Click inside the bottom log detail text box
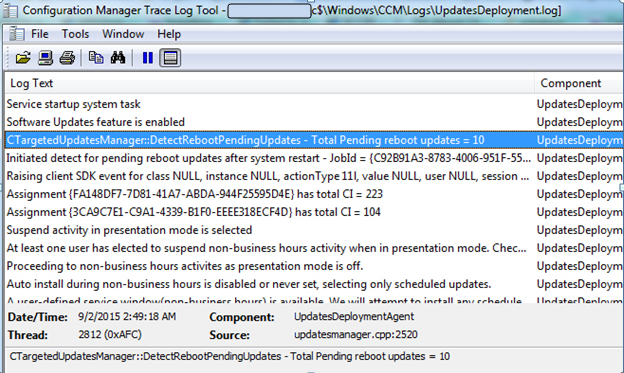 (314, 360)
